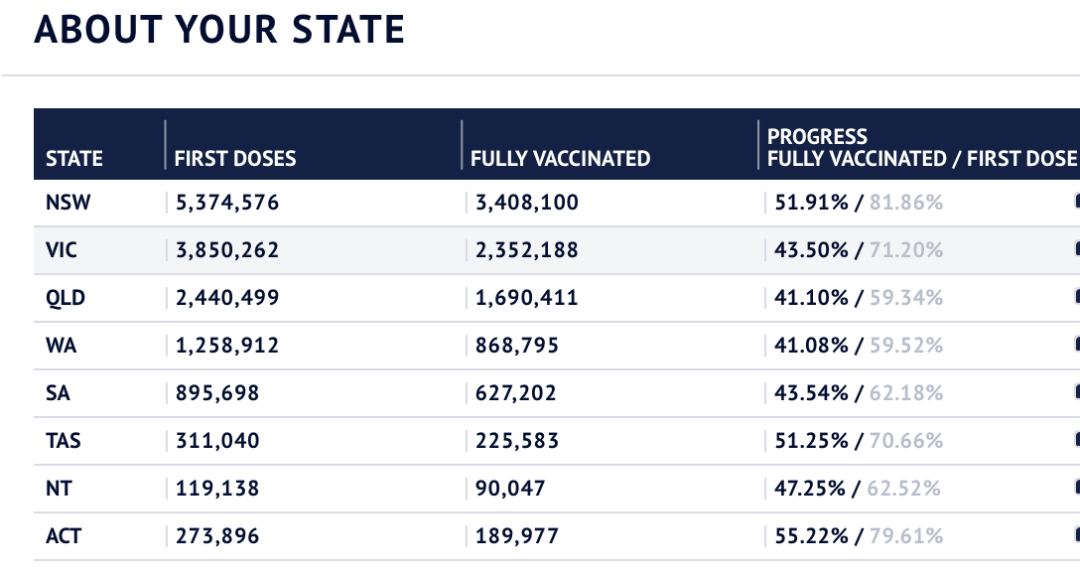Click the SA state row label

[x=58, y=394]
